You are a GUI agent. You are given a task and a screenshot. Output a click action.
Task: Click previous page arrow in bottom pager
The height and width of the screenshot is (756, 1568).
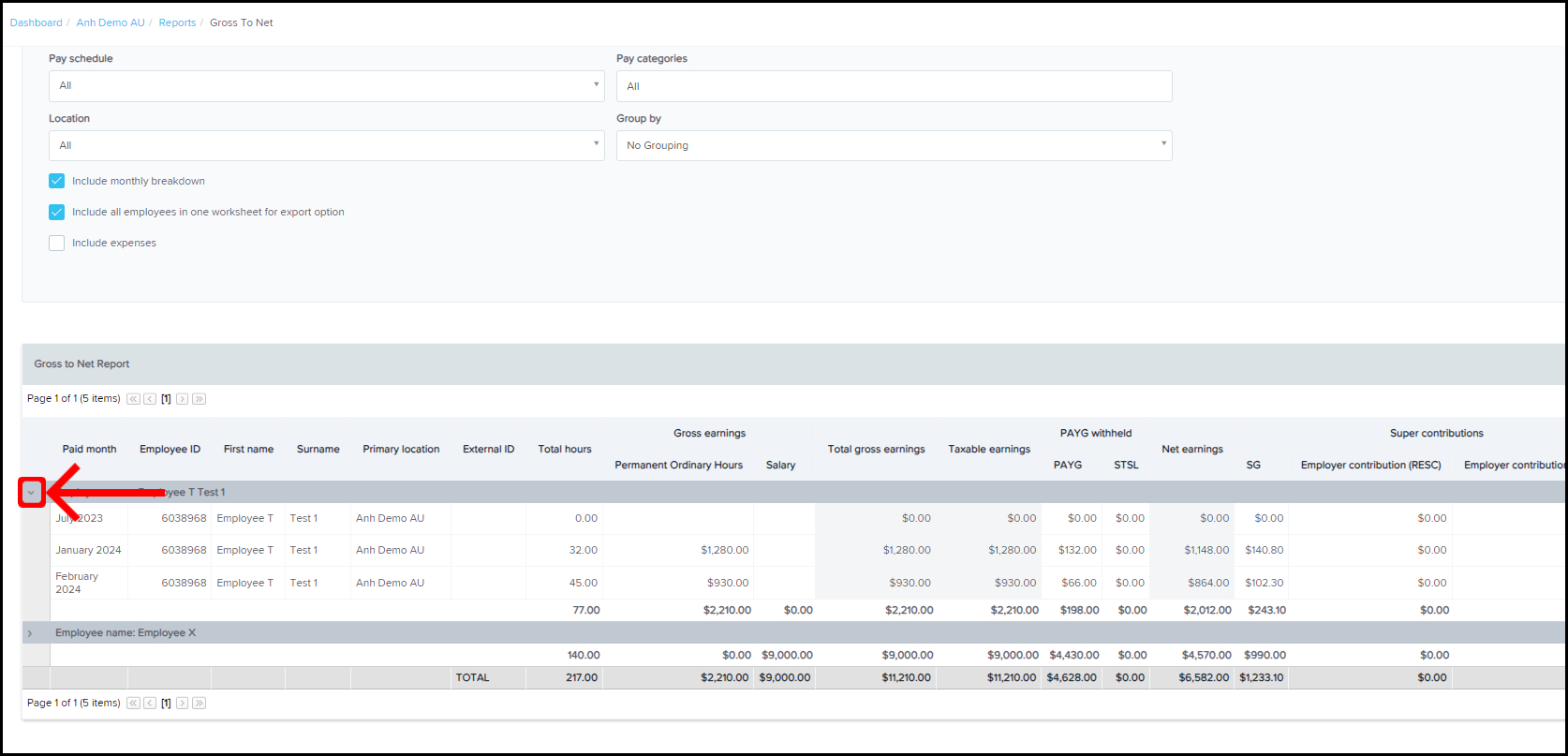(150, 704)
